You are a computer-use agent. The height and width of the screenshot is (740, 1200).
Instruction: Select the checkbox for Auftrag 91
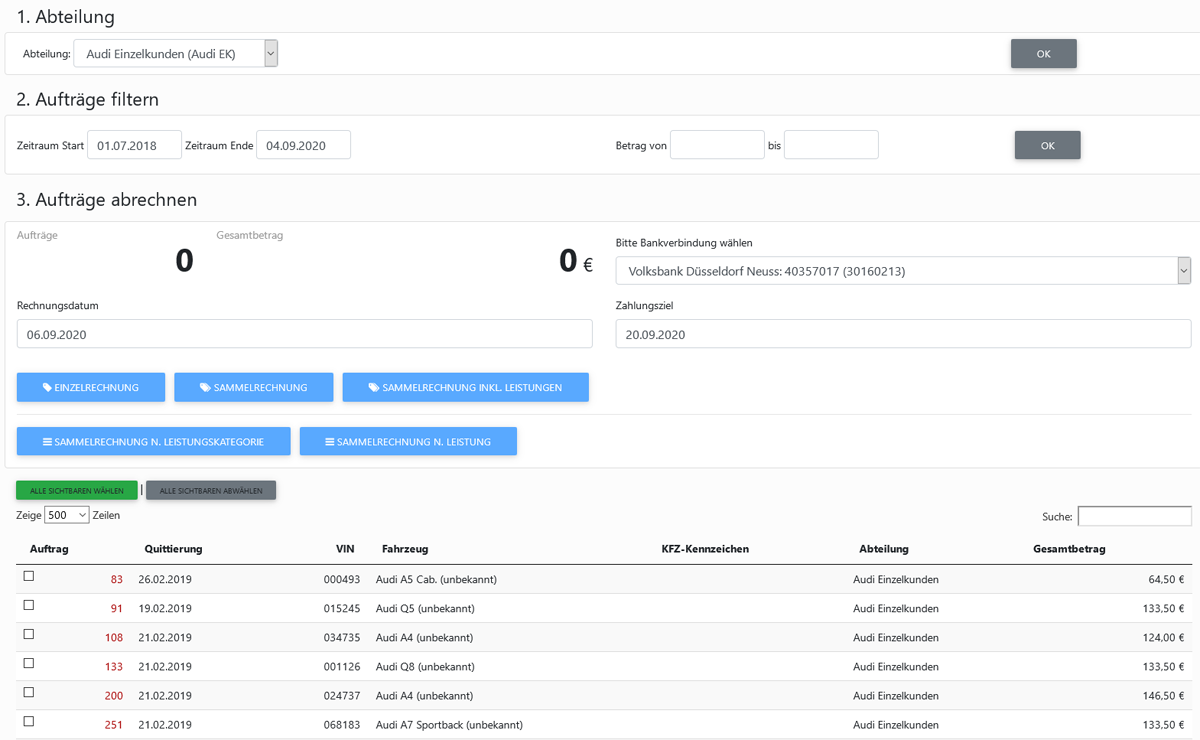29,604
